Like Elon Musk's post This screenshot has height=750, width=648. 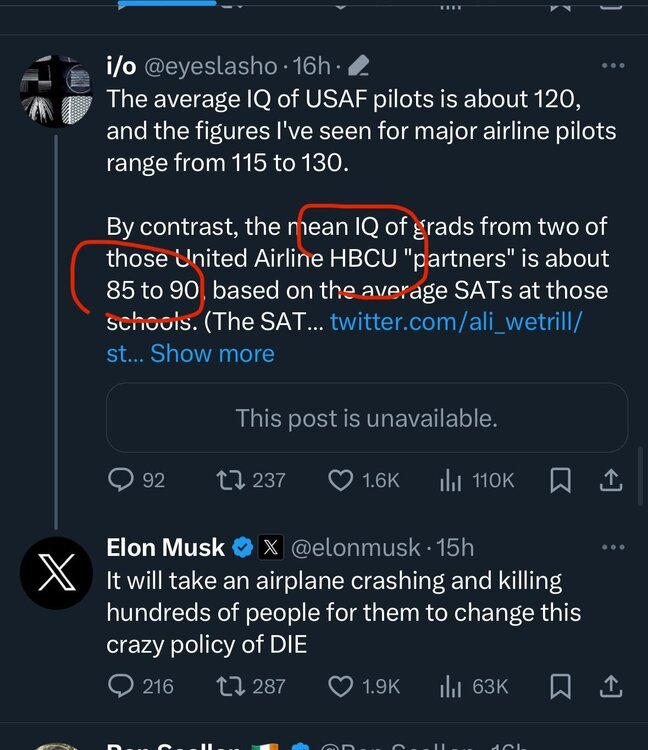(x=341, y=686)
